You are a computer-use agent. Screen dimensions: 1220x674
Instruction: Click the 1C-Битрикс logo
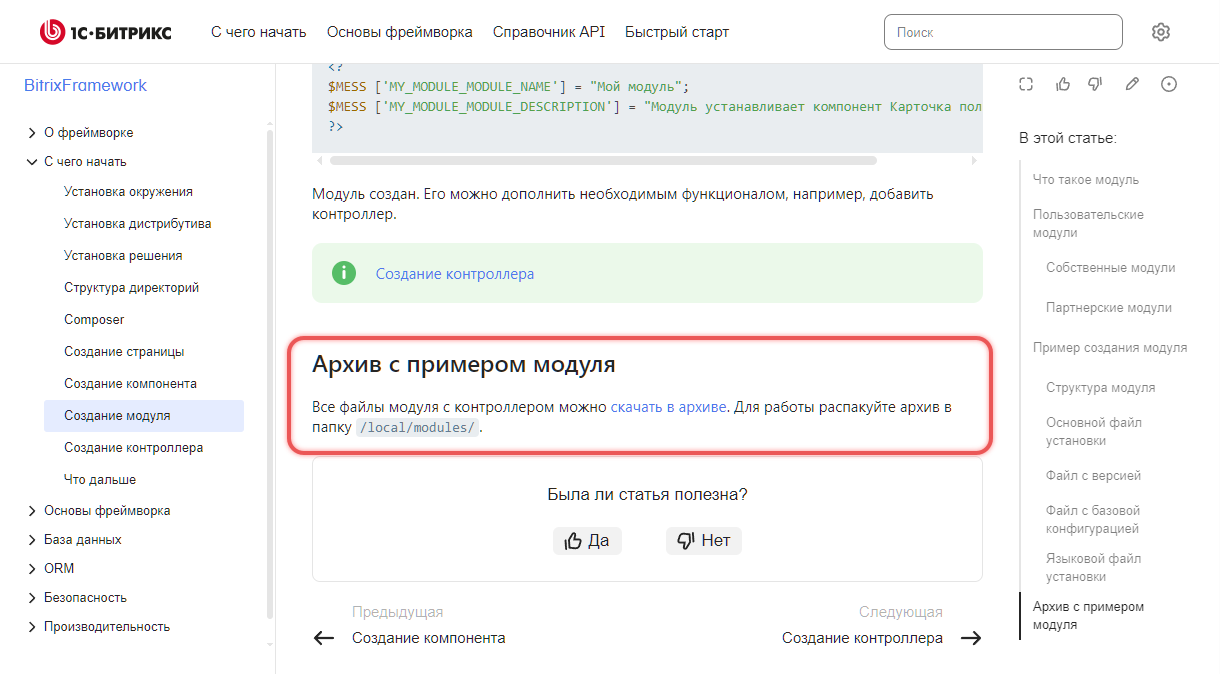pyautogui.click(x=104, y=31)
